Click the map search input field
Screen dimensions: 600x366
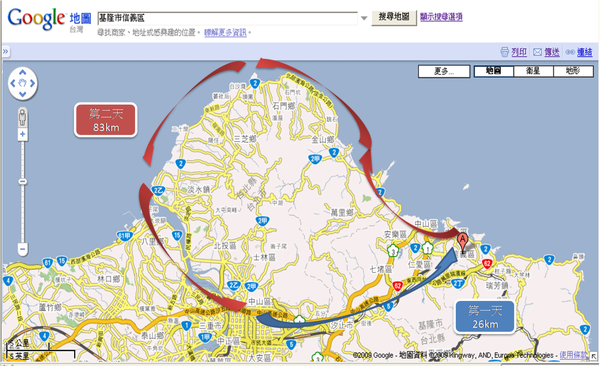point(228,18)
